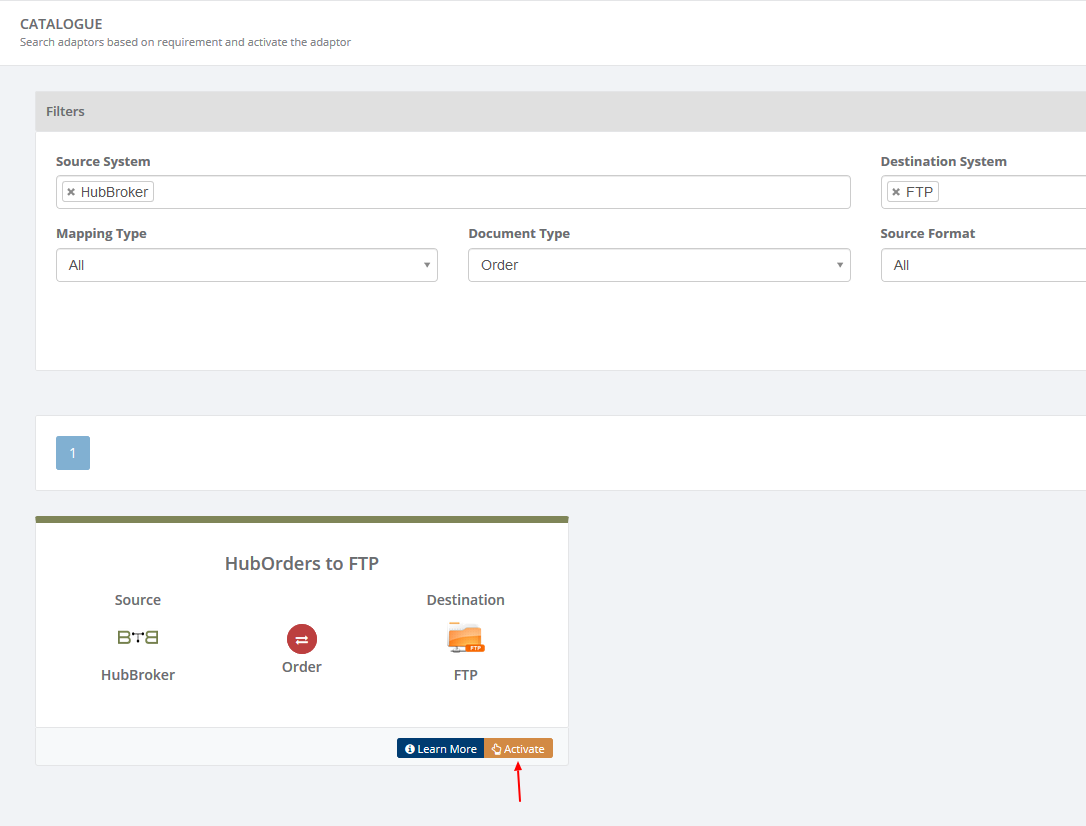This screenshot has width=1086, height=826.
Task: Click the Order label under exchange icon
Action: (302, 667)
